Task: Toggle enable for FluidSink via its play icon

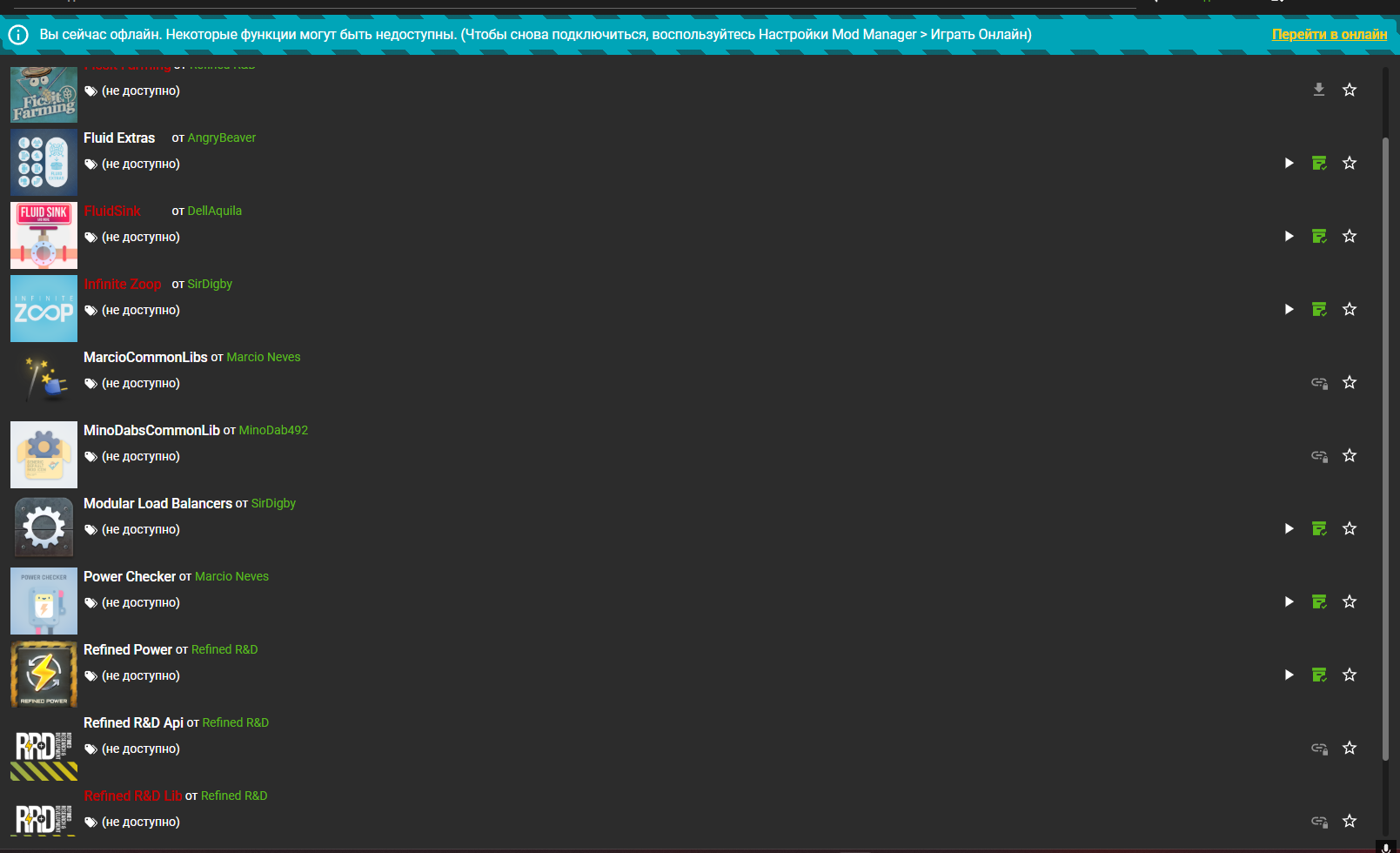Action: 1289,236
